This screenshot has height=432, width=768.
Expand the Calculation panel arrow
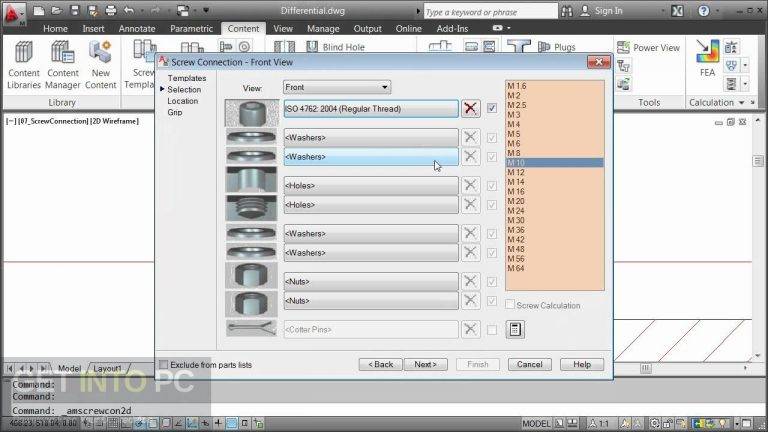coord(742,102)
